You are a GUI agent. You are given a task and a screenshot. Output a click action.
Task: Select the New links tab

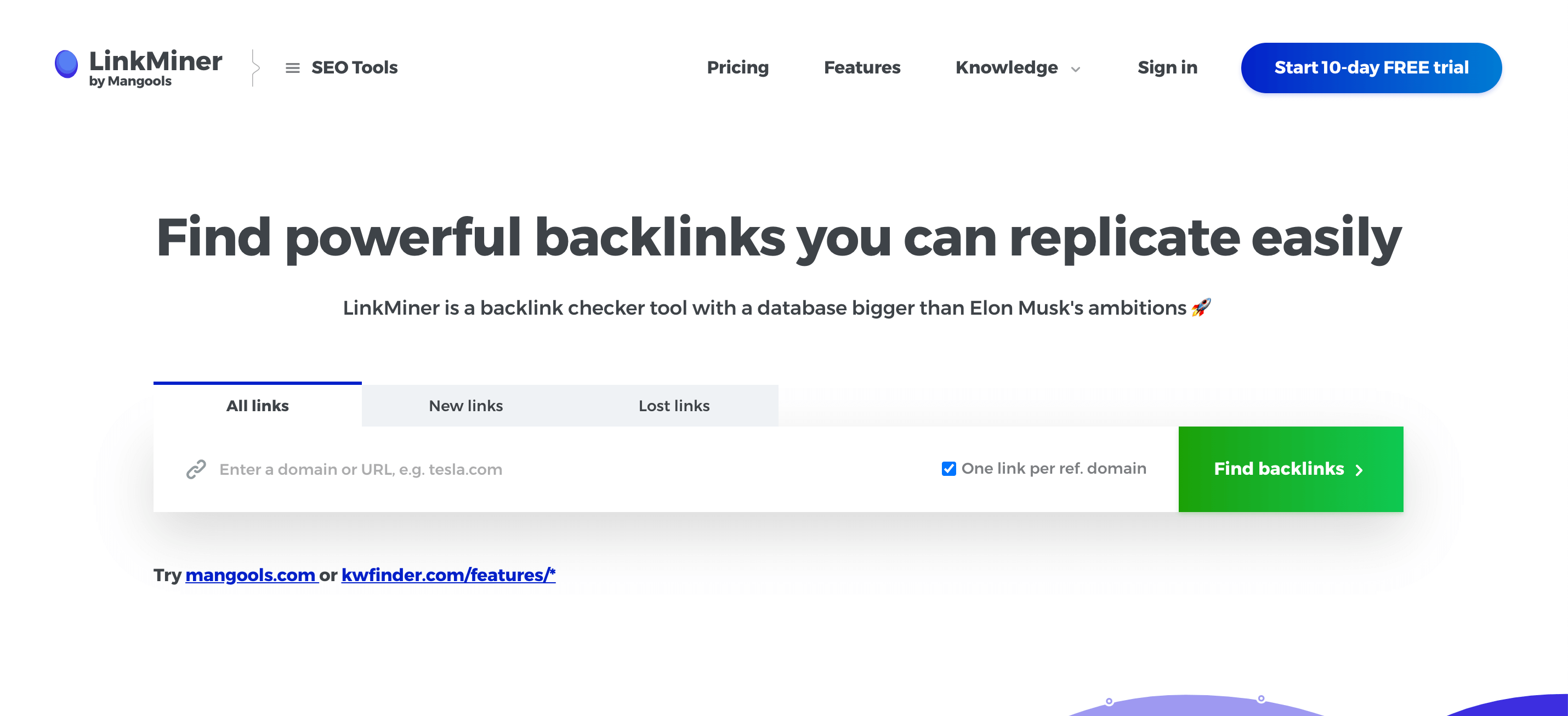tap(465, 405)
